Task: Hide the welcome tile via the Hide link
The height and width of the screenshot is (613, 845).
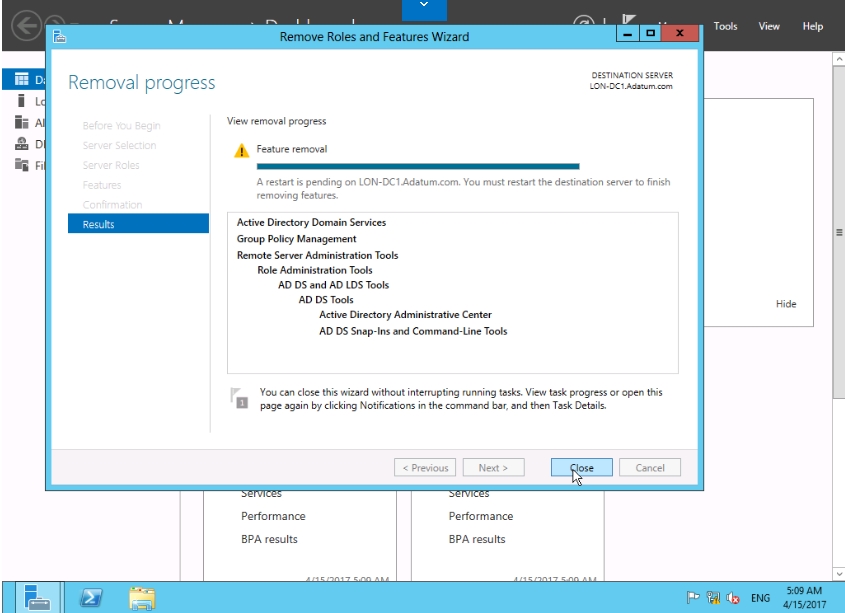Action: pyautogui.click(x=786, y=304)
